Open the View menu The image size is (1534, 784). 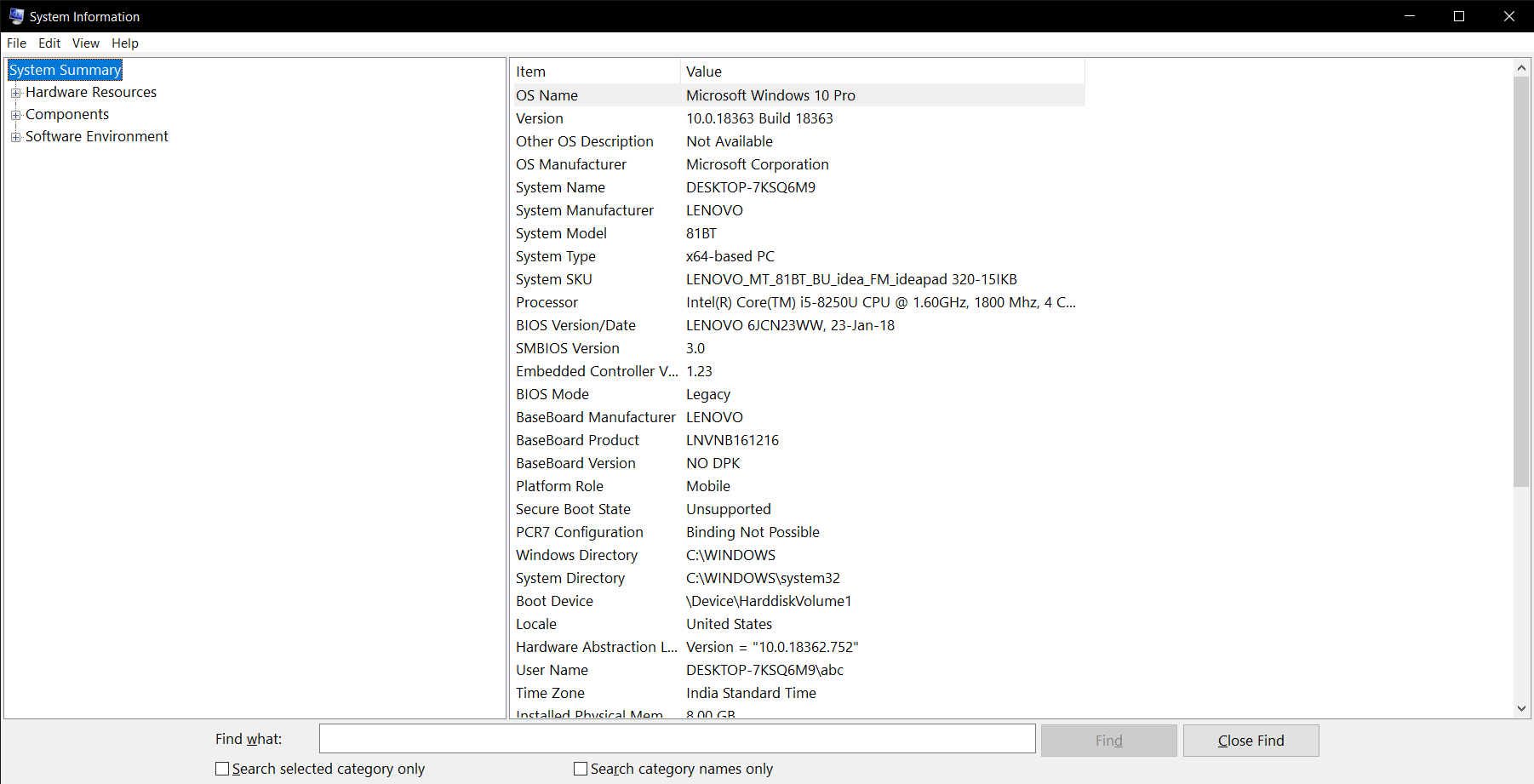pyautogui.click(x=85, y=43)
